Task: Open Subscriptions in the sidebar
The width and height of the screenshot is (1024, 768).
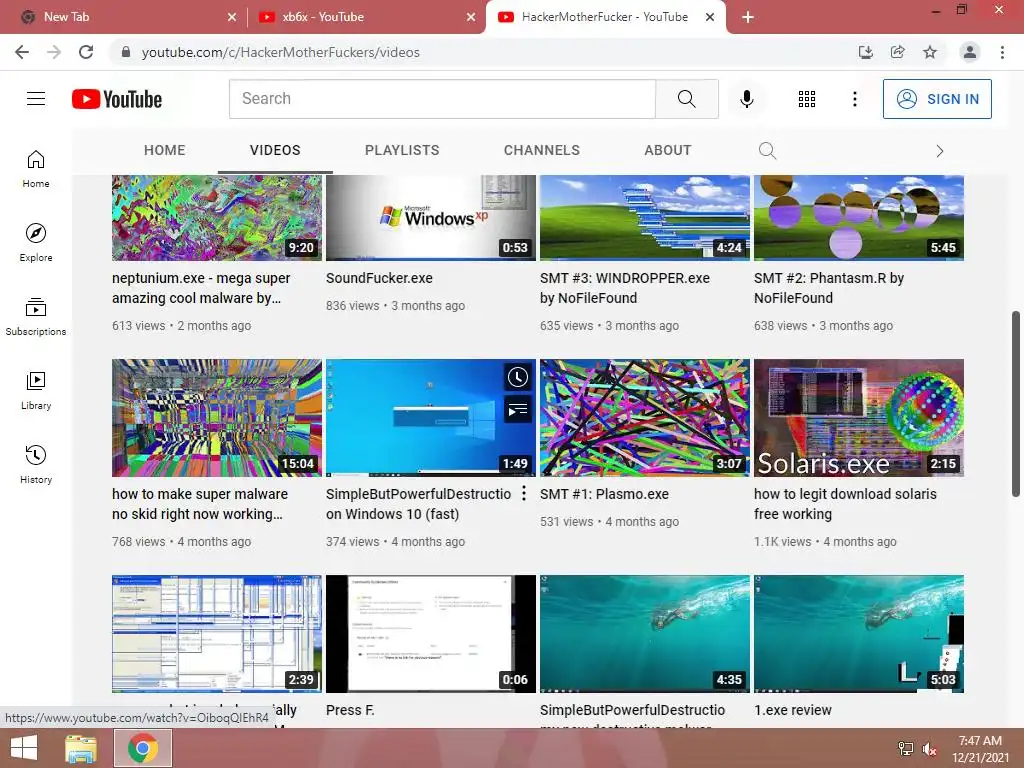Action: point(36,316)
